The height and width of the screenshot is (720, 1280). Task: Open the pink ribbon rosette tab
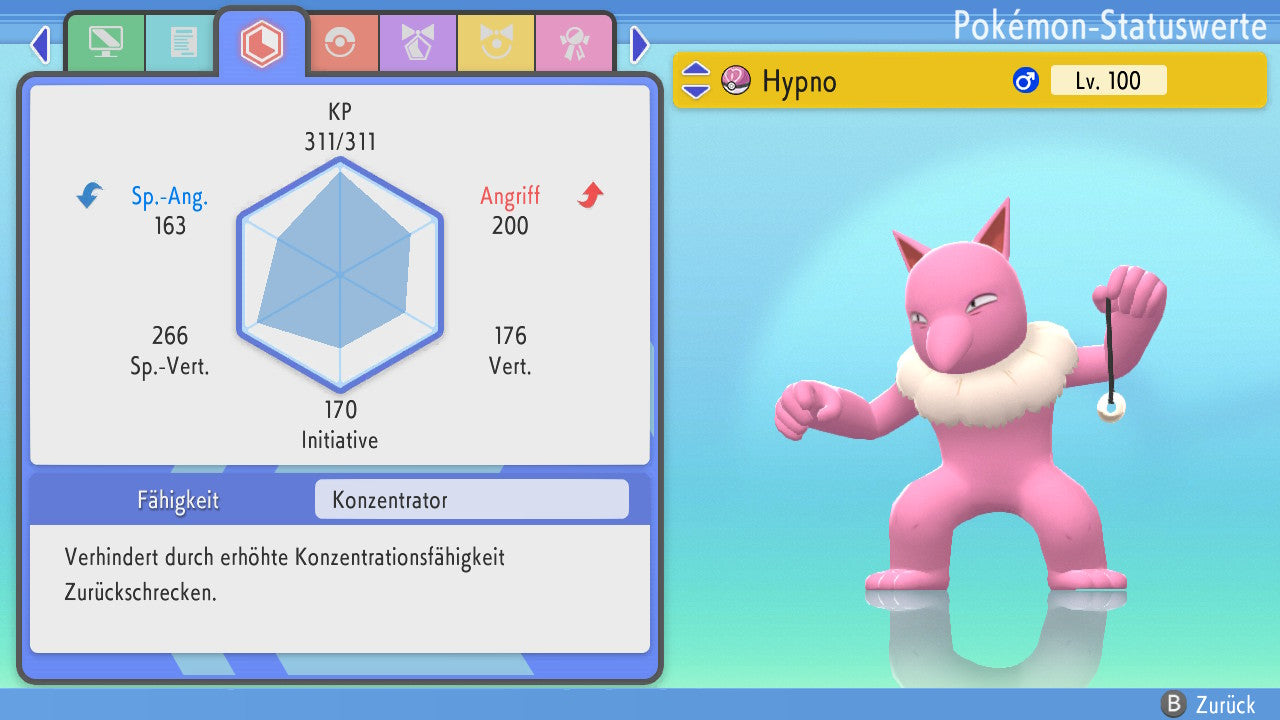click(x=573, y=43)
